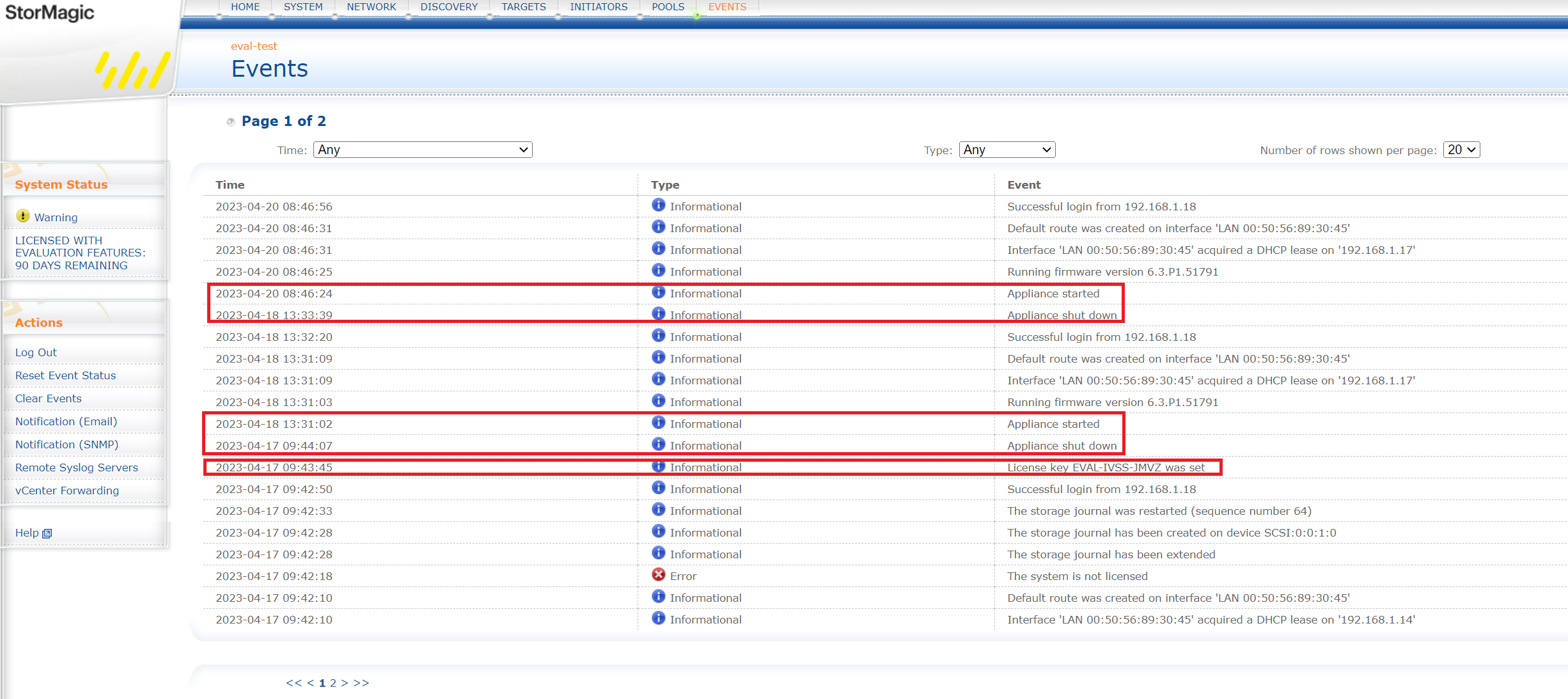This screenshot has height=699, width=1568.
Task: Click the info icon in the 2023-04-18 13:32:20 row
Action: [x=658, y=335]
